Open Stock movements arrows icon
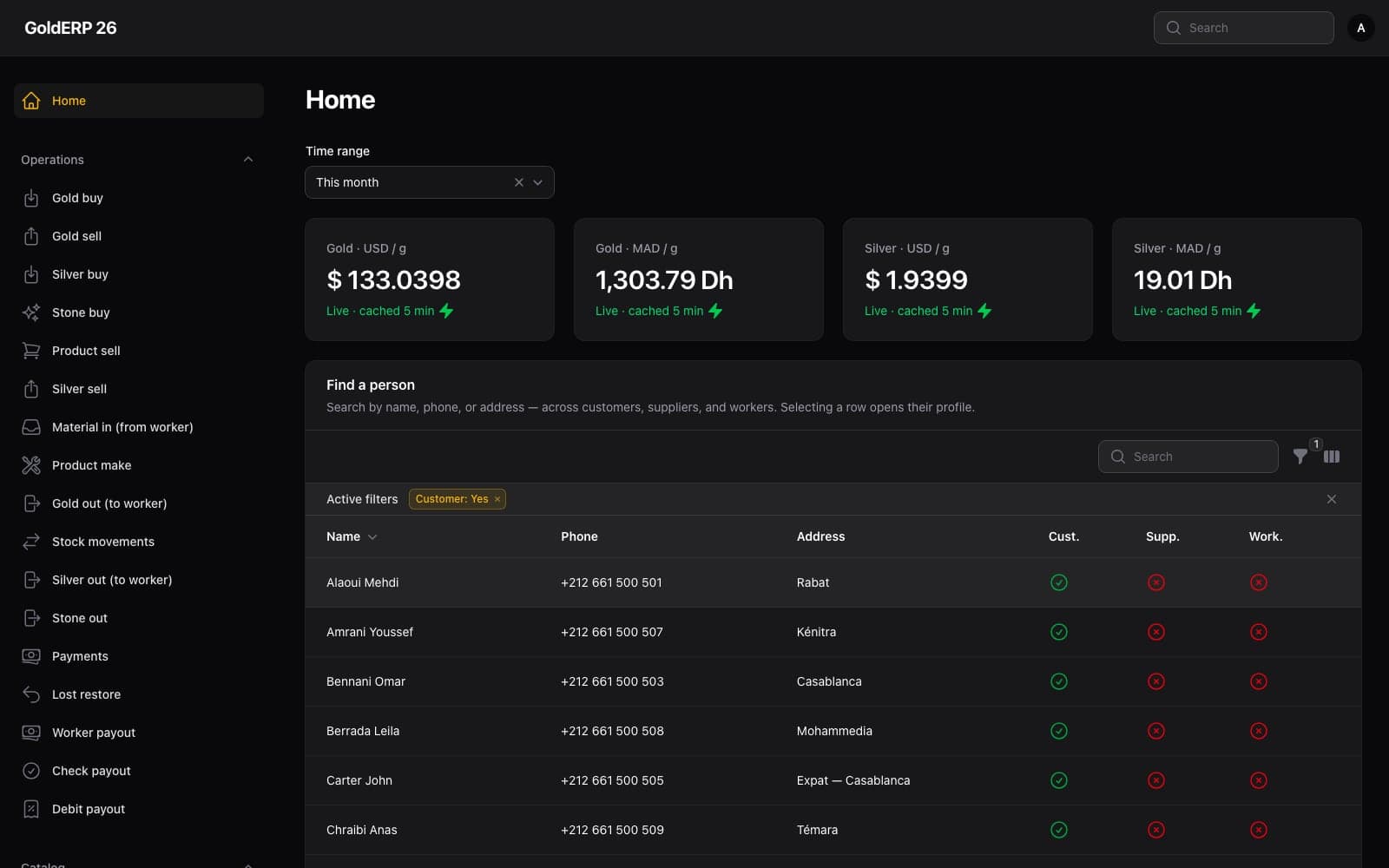 pos(31,542)
